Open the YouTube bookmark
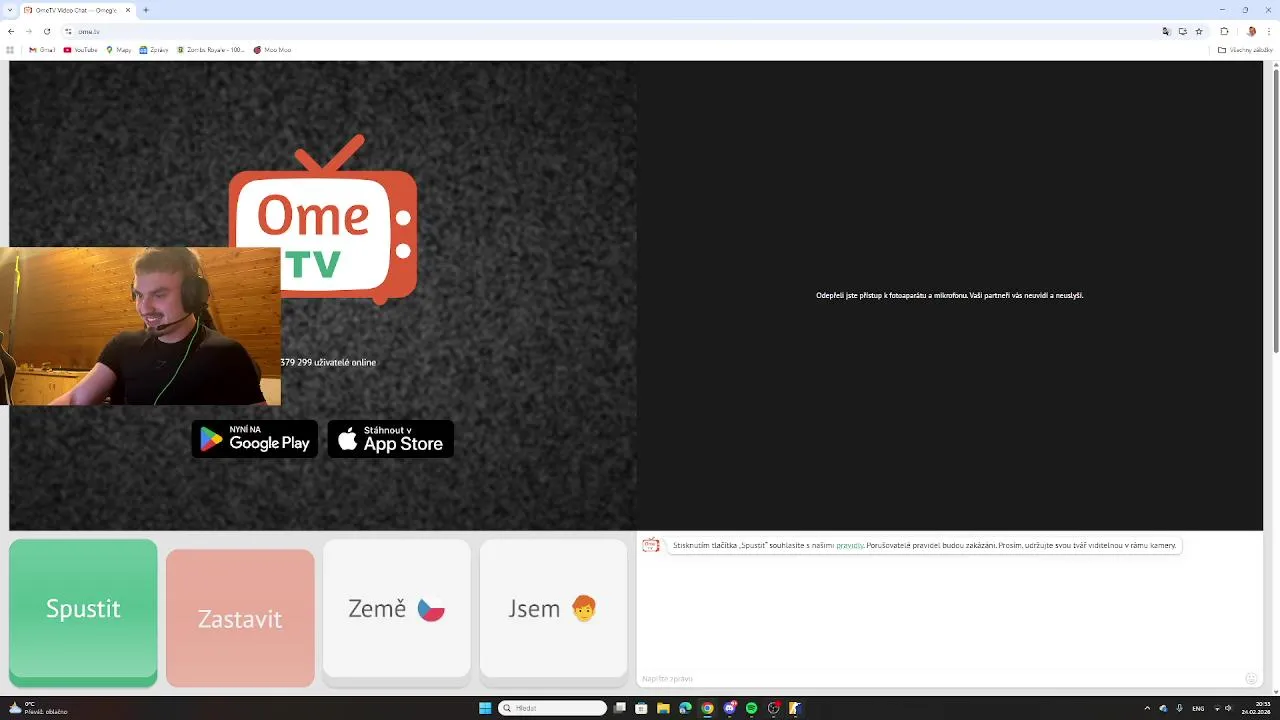The image size is (1280, 720). [x=81, y=49]
